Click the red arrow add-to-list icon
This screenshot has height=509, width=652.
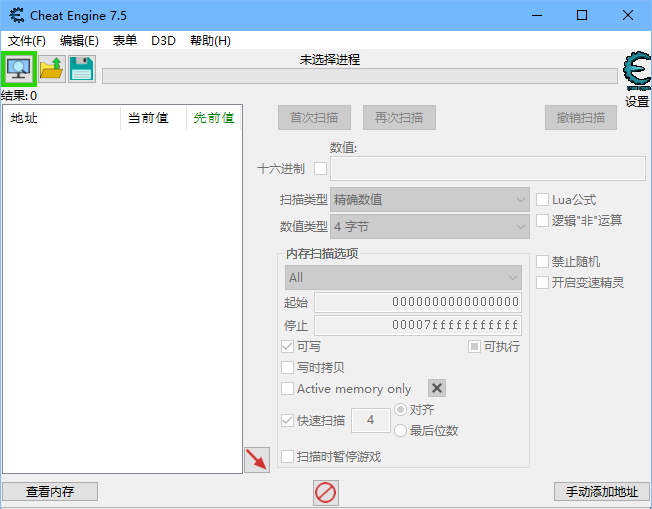257,460
